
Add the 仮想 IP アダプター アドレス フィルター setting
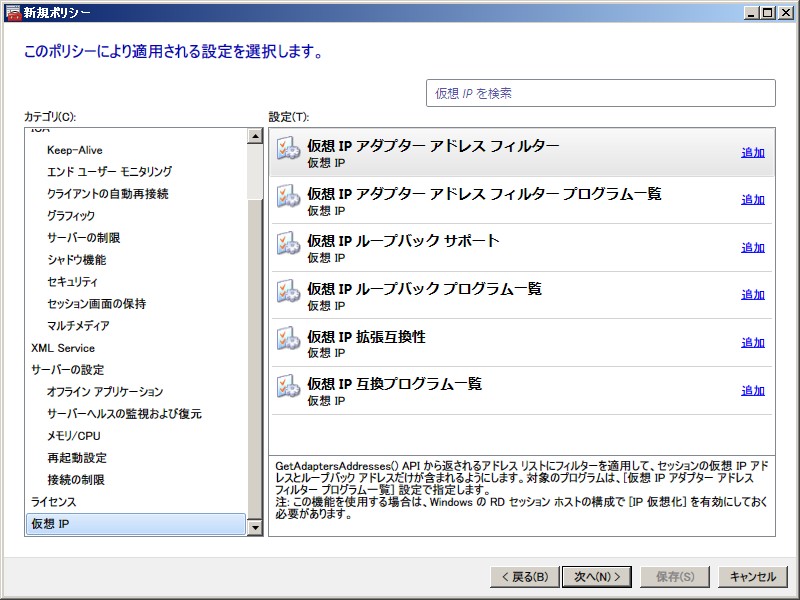[752, 153]
